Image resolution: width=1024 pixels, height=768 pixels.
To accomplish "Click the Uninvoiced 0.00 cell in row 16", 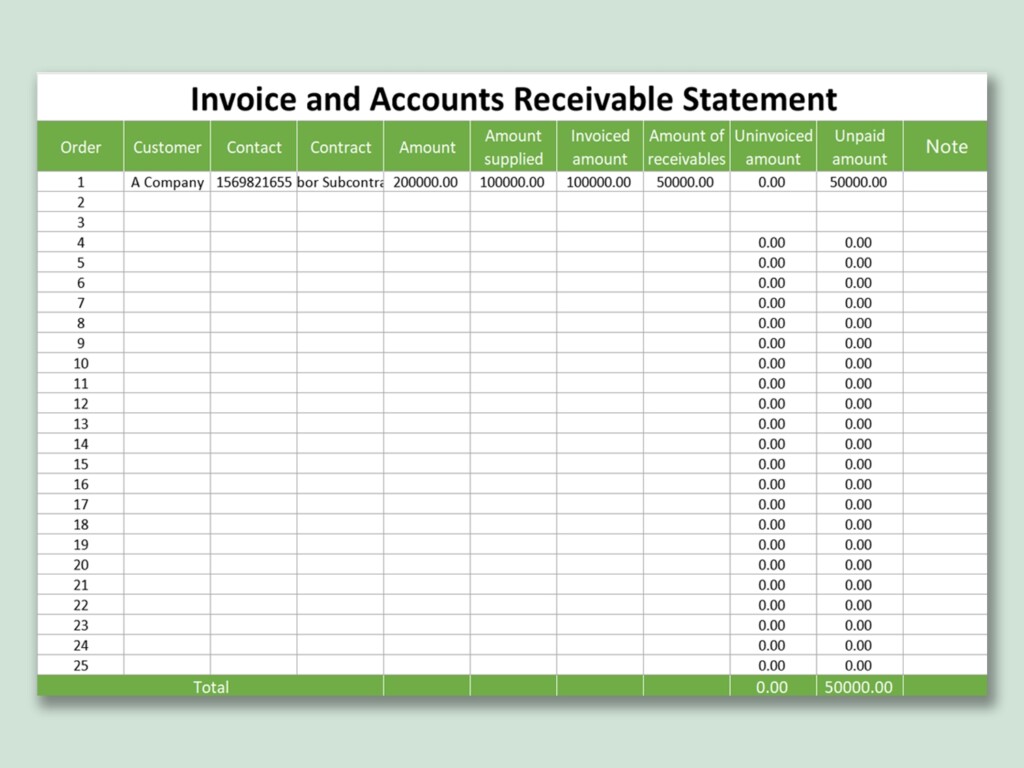I will coord(772,485).
